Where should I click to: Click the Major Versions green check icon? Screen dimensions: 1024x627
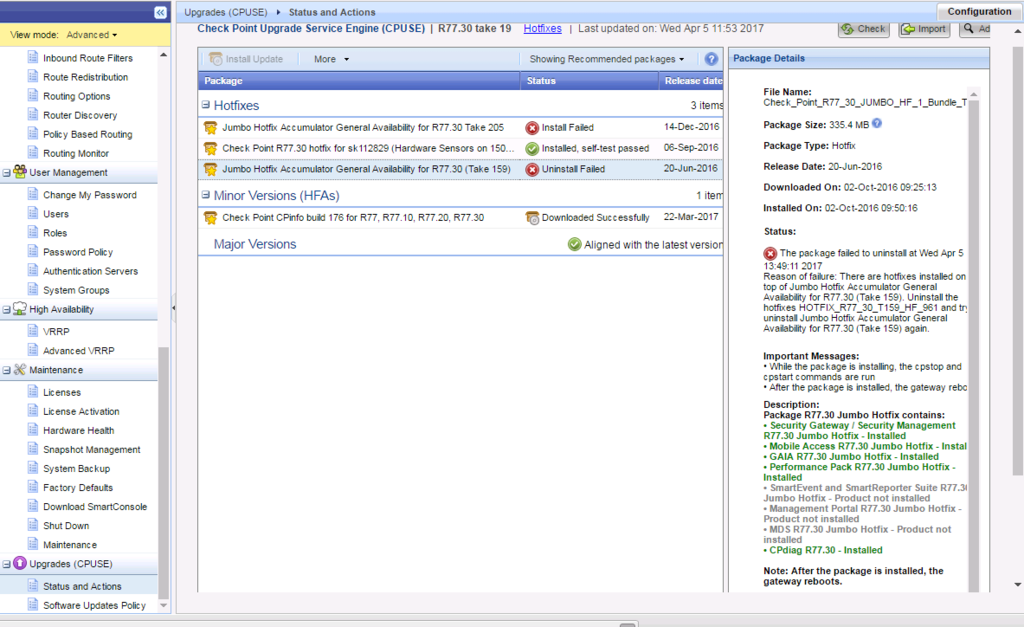pos(575,244)
